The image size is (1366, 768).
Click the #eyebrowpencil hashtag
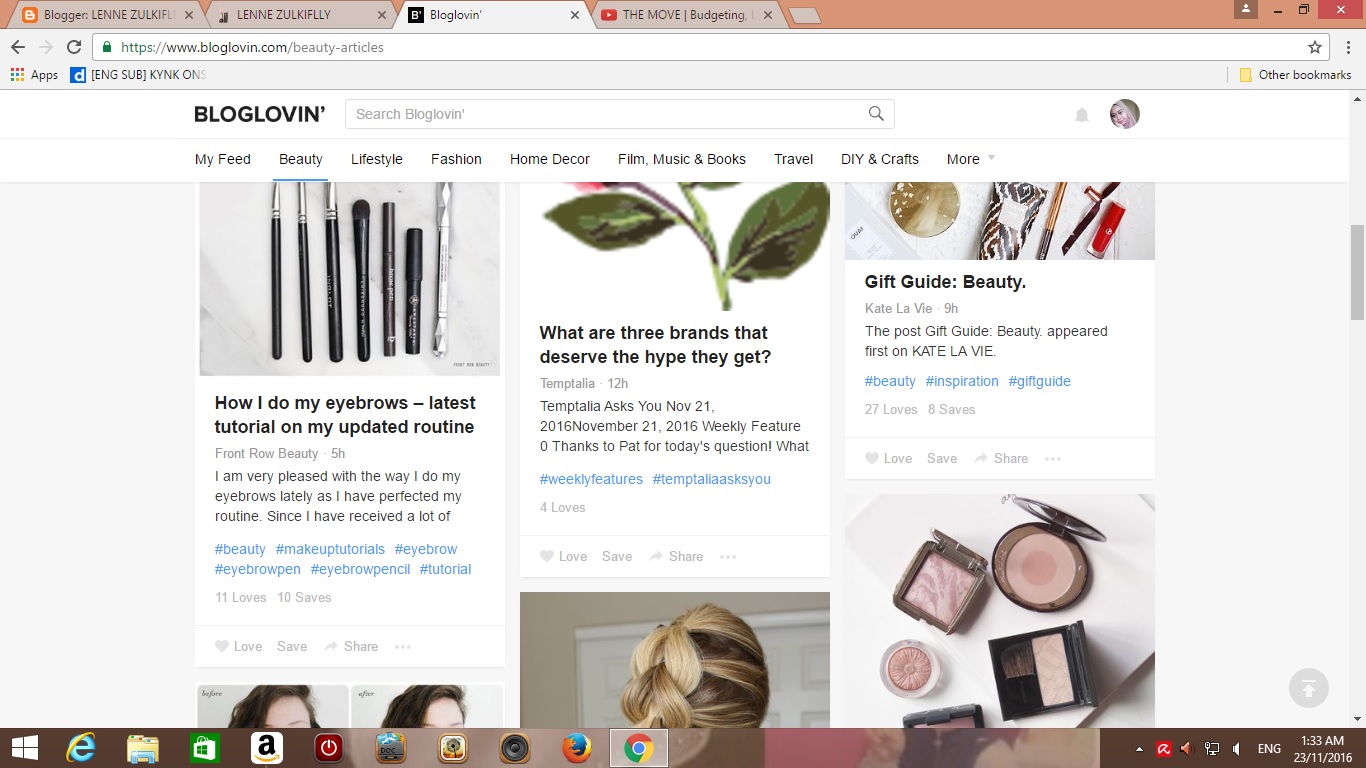(360, 569)
